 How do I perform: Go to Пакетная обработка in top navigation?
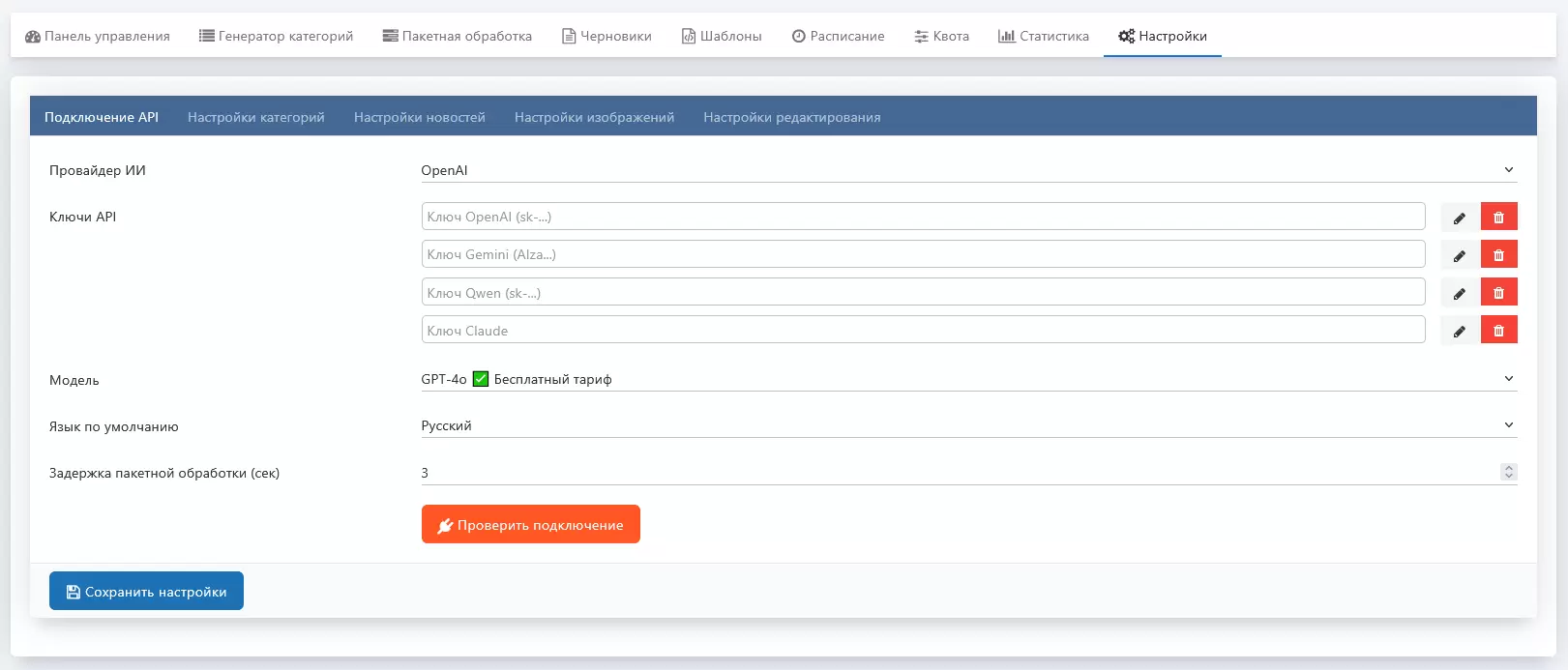pos(457,36)
